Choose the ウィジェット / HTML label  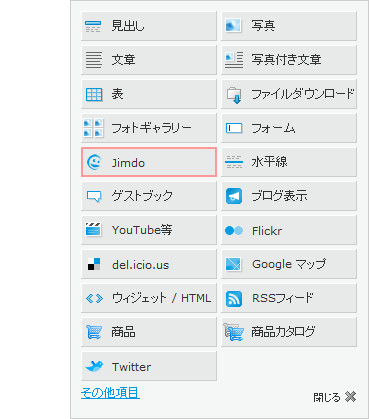[x=161, y=298]
